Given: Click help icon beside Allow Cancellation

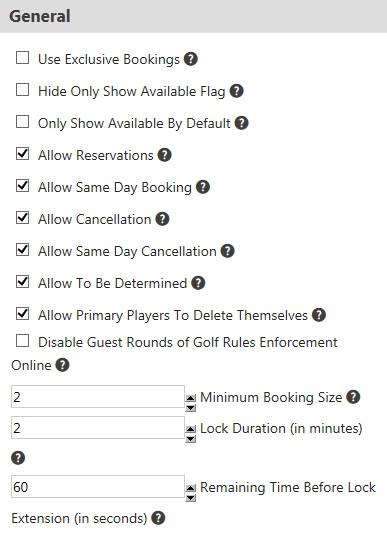Looking at the screenshot, I should 162,219.
